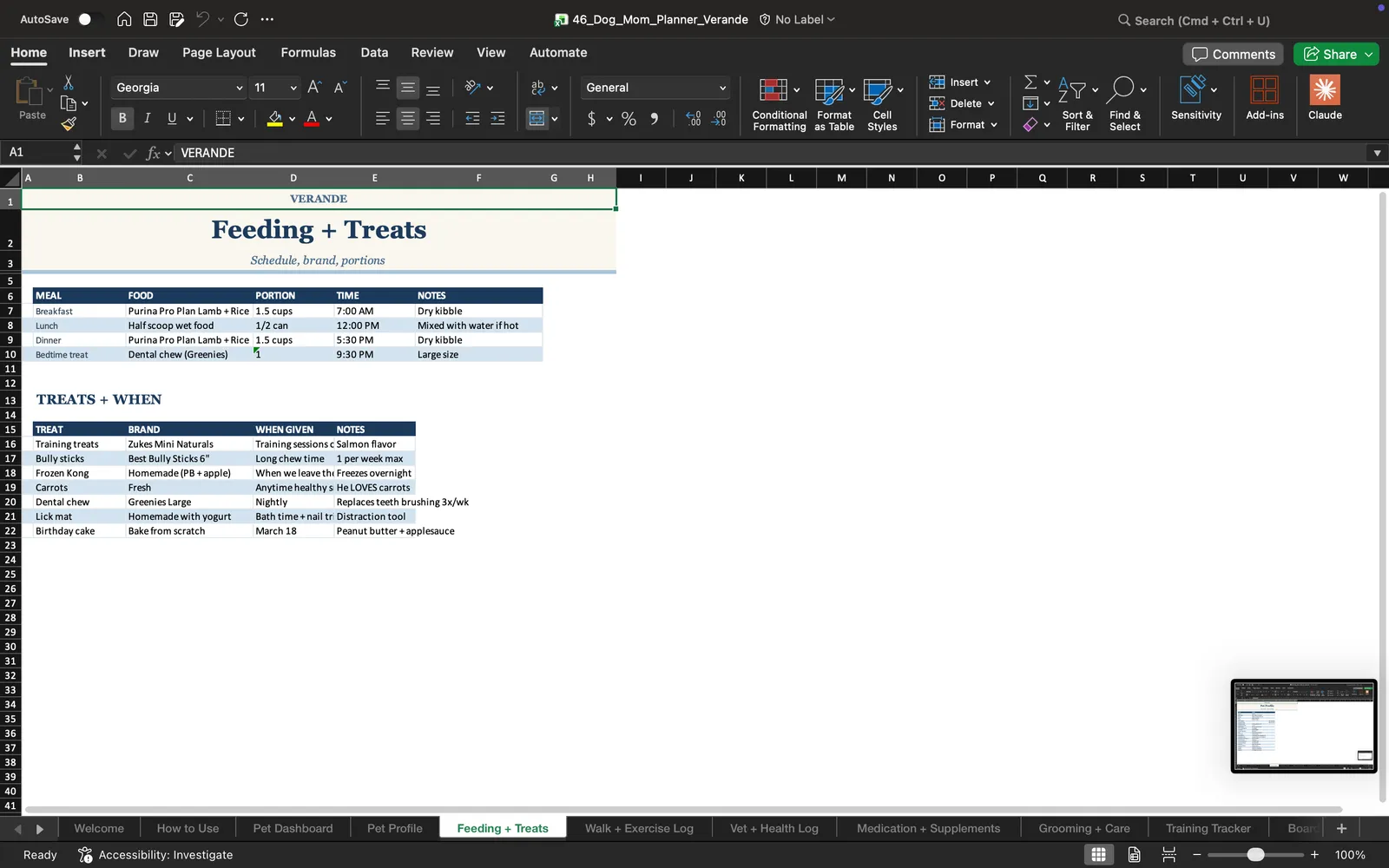Click the Comments button
The image size is (1389, 868).
1234,54
